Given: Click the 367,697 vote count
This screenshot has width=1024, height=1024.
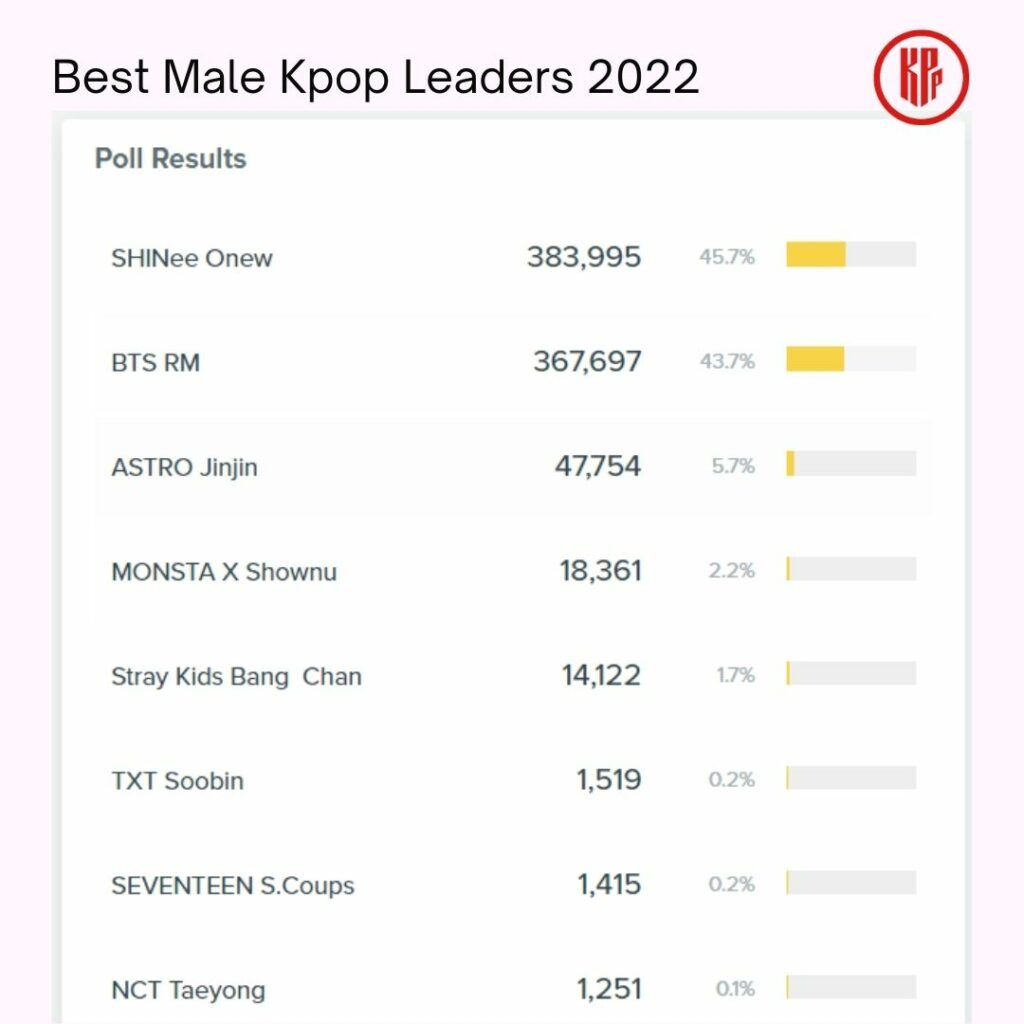Looking at the screenshot, I should 587,361.
